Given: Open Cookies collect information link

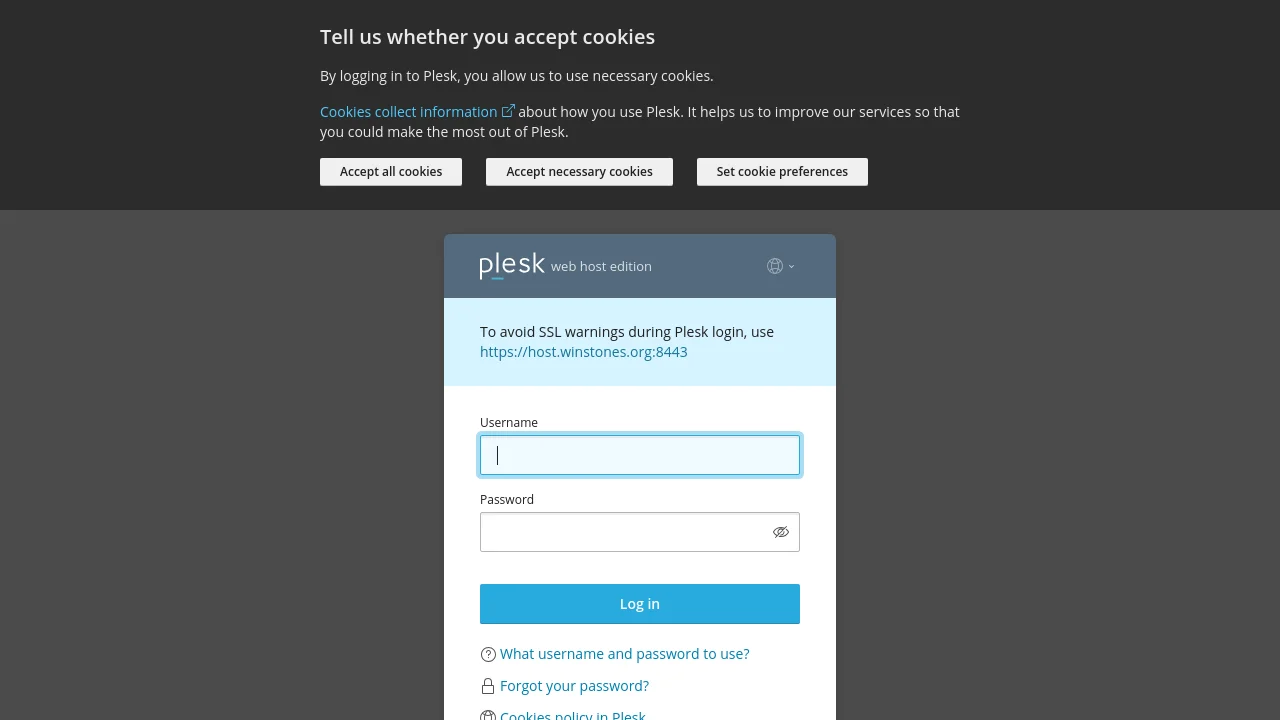Looking at the screenshot, I should click(408, 112).
